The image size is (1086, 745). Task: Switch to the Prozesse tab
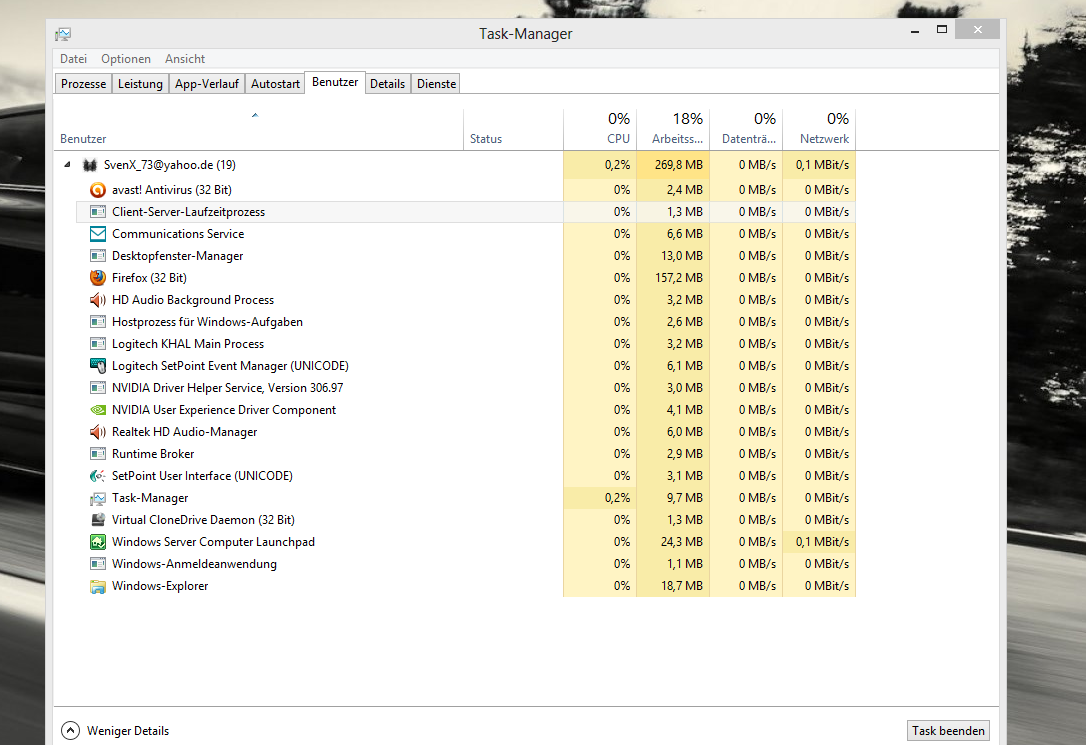click(83, 84)
